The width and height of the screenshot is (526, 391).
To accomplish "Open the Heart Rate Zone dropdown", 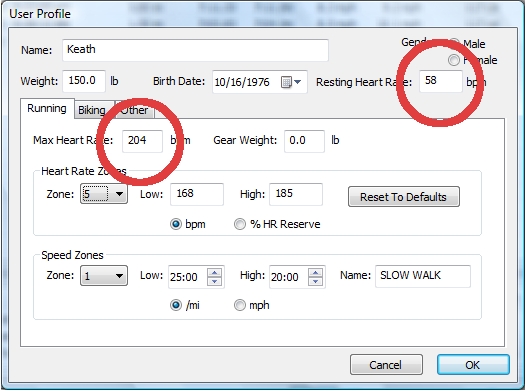I will pyautogui.click(x=104, y=194).
